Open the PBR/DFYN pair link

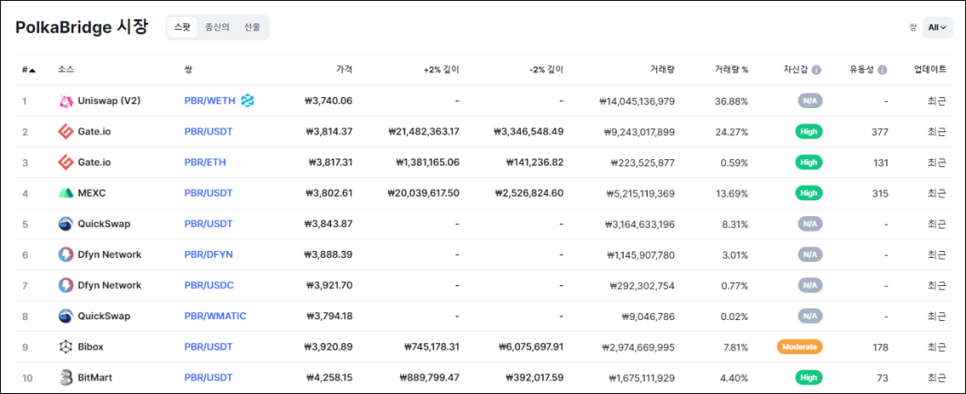pos(208,255)
